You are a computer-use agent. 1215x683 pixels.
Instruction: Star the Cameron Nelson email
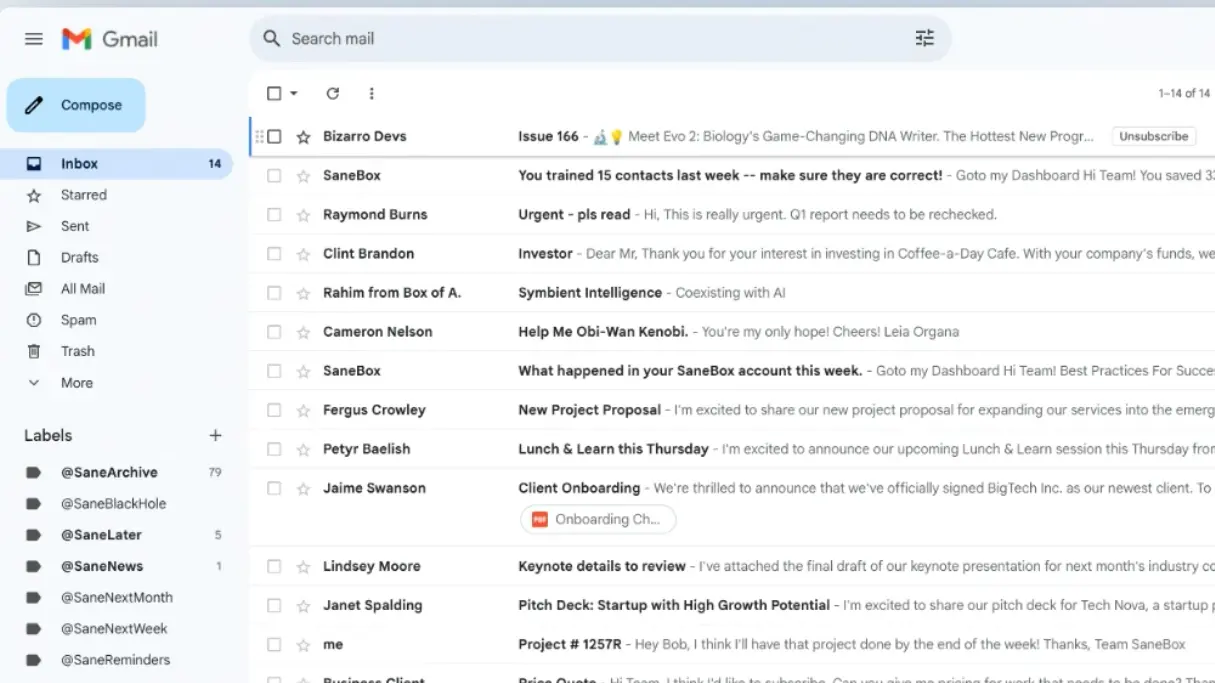303,332
